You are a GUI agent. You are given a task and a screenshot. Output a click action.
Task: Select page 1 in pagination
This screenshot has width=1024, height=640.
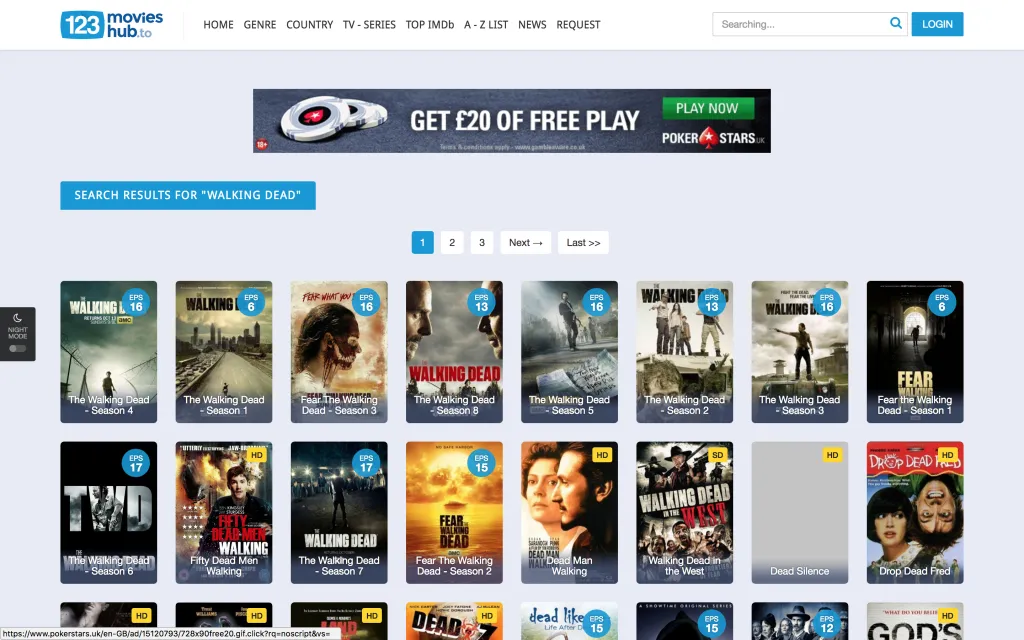(x=423, y=242)
